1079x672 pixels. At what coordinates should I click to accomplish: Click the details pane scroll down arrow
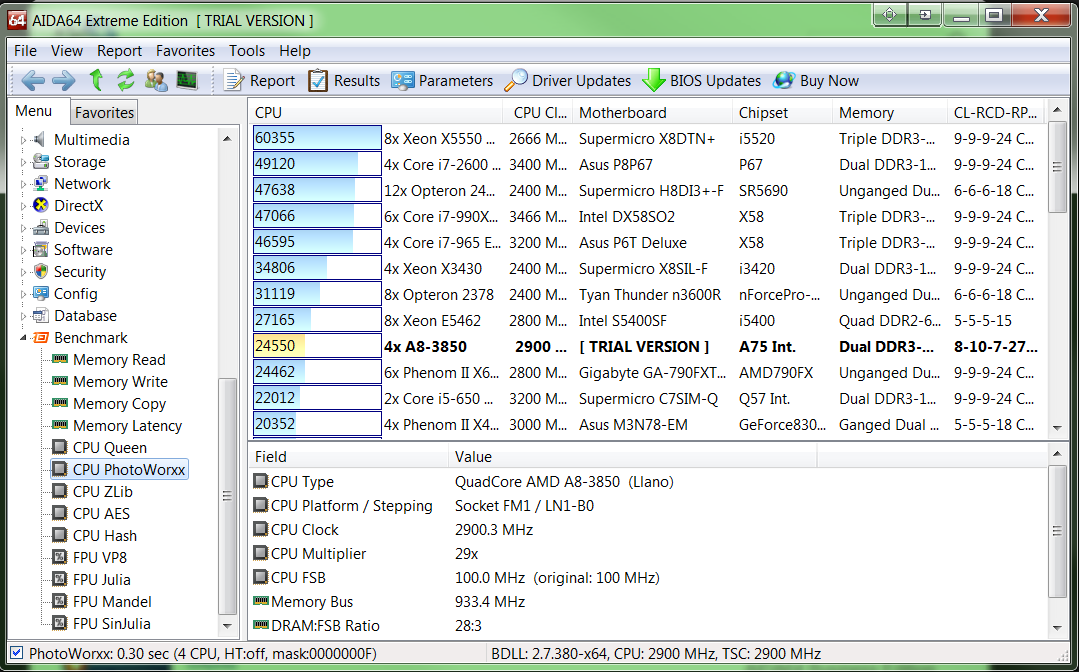coord(1058,627)
